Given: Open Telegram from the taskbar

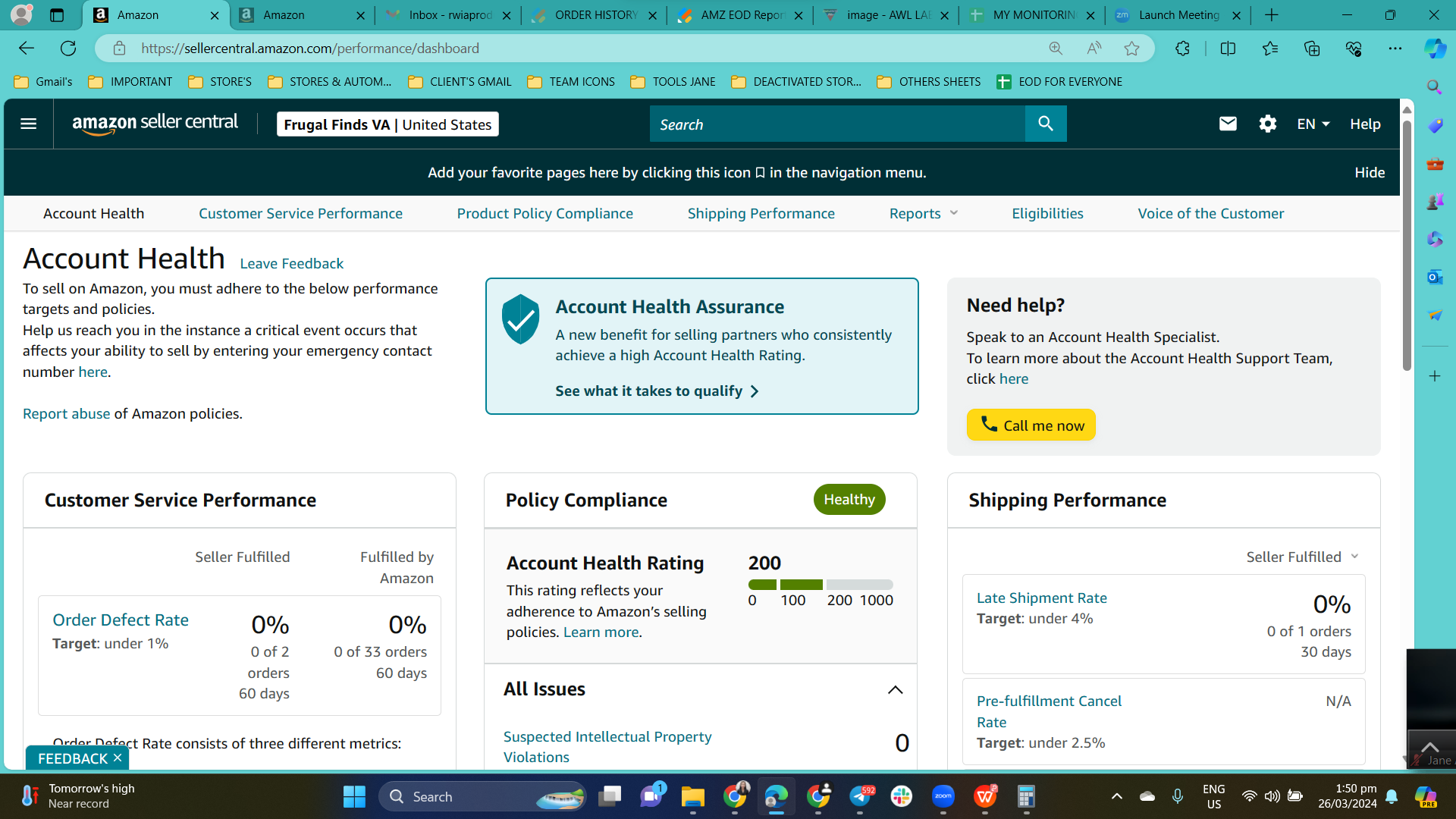Looking at the screenshot, I should coord(860,796).
